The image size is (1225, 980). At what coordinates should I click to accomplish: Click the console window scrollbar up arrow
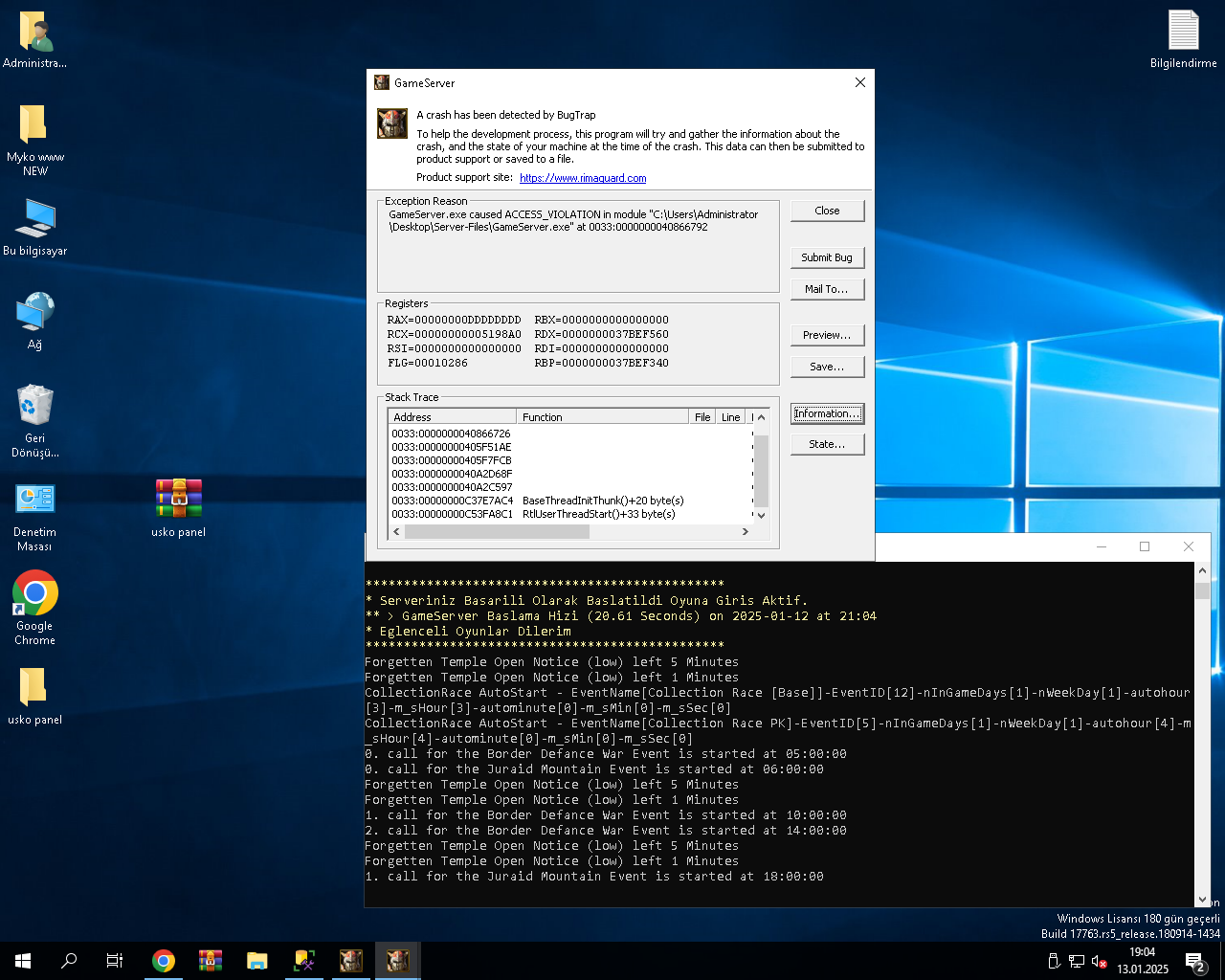[1202, 570]
